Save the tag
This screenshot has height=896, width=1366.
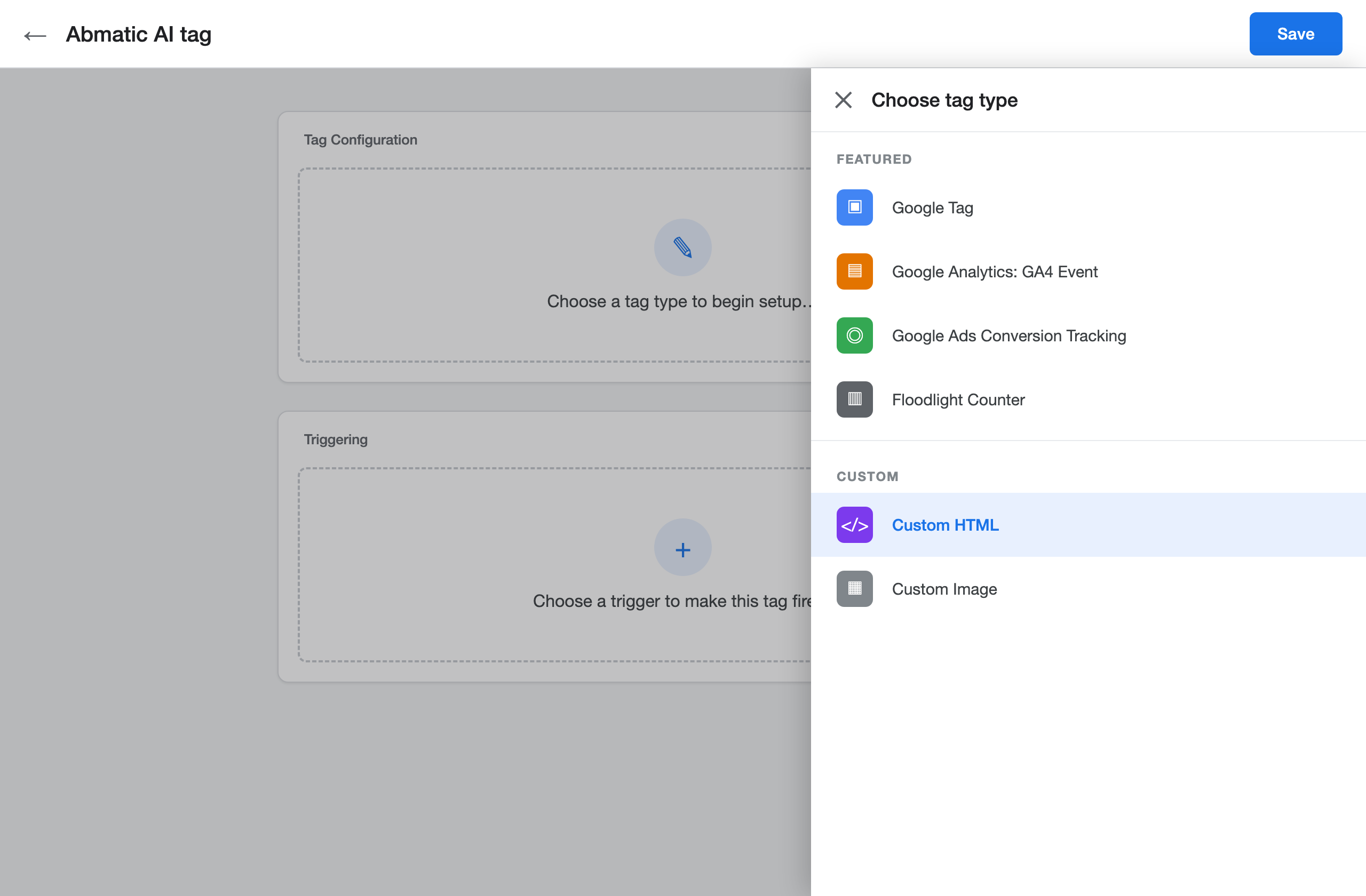(x=1296, y=34)
